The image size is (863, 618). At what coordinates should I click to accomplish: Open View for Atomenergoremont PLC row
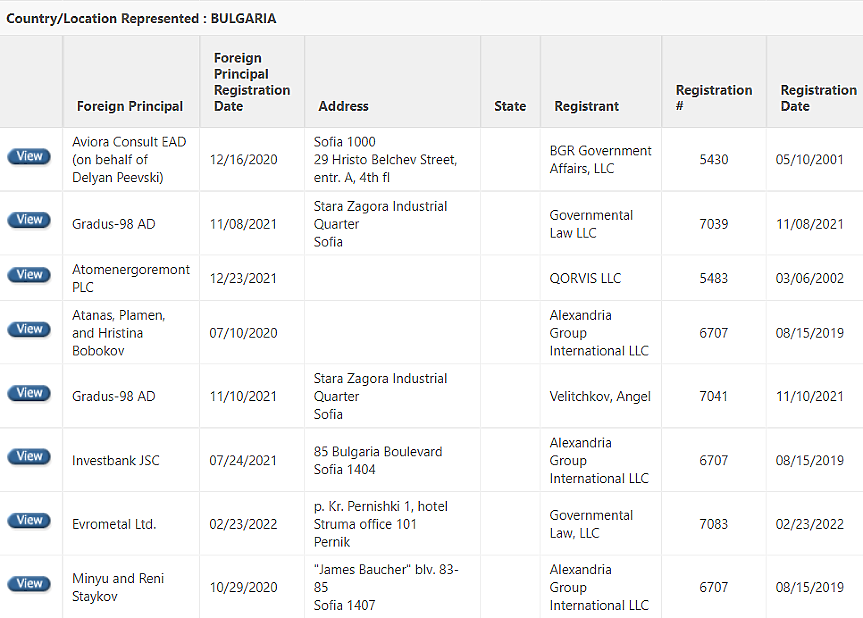30,275
